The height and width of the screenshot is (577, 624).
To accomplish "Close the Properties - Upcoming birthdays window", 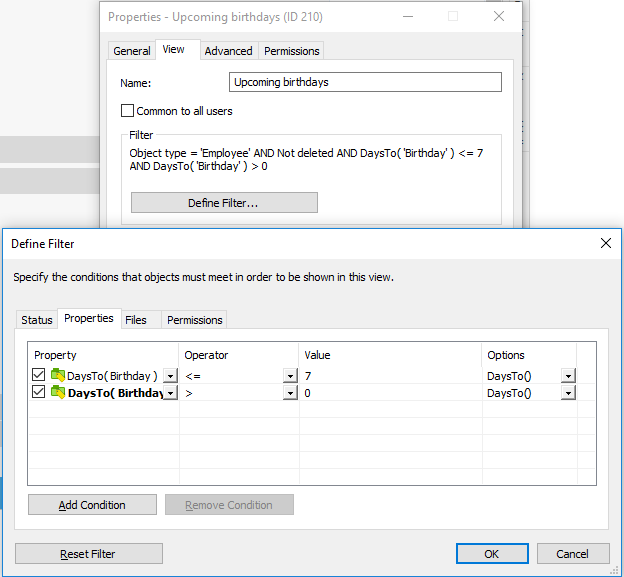I will [499, 16].
